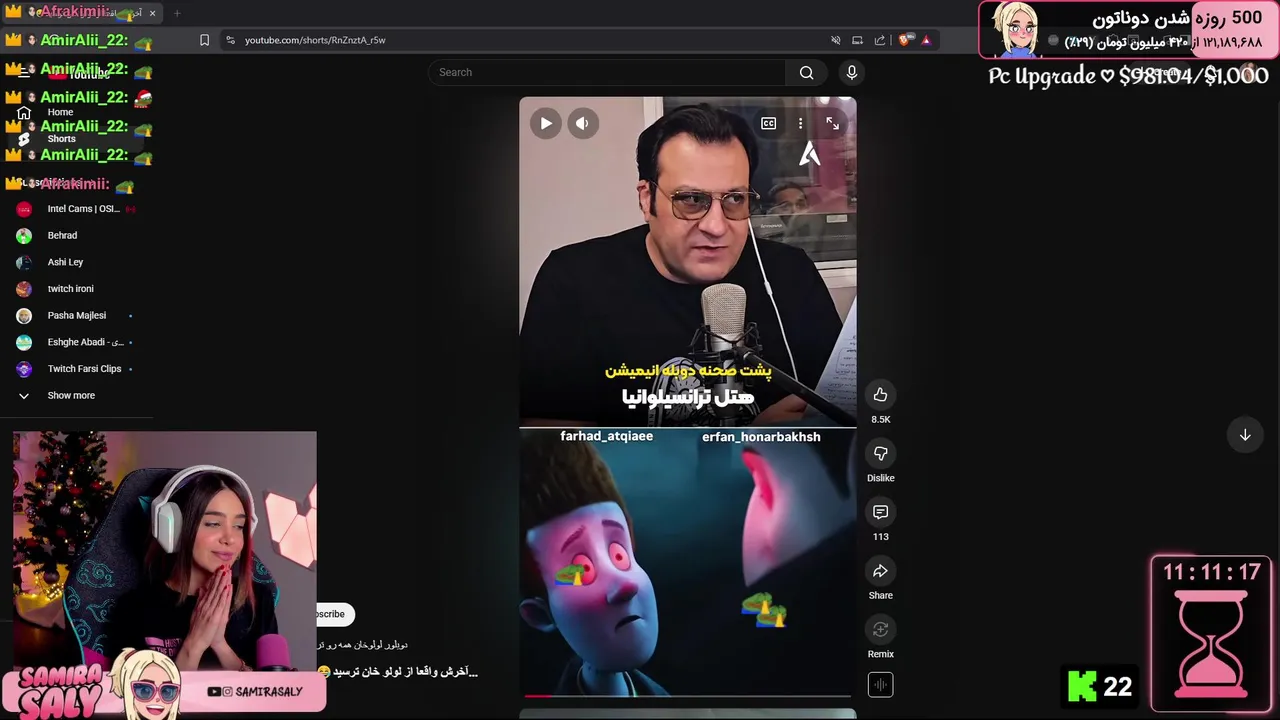
Task: Click Intel Cams channel avatar
Action: click(24, 209)
